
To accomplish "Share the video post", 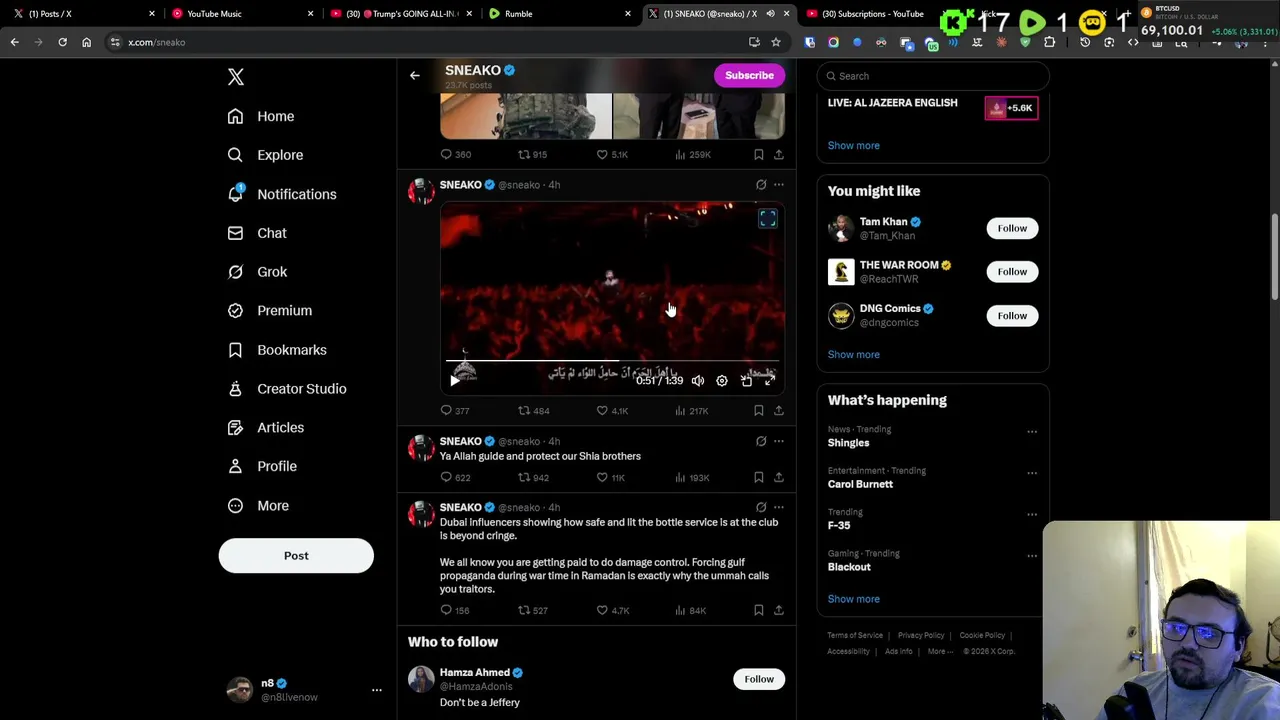I will (x=779, y=411).
